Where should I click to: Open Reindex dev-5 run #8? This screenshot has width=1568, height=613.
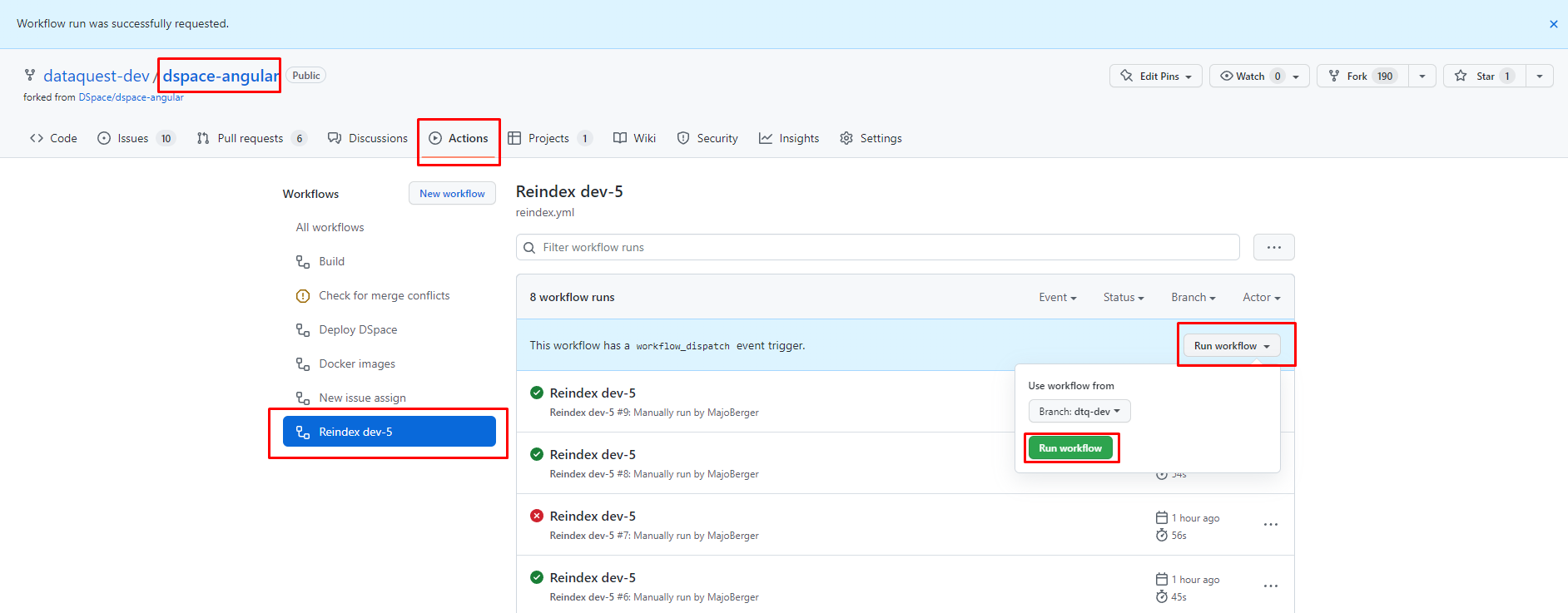click(x=593, y=454)
